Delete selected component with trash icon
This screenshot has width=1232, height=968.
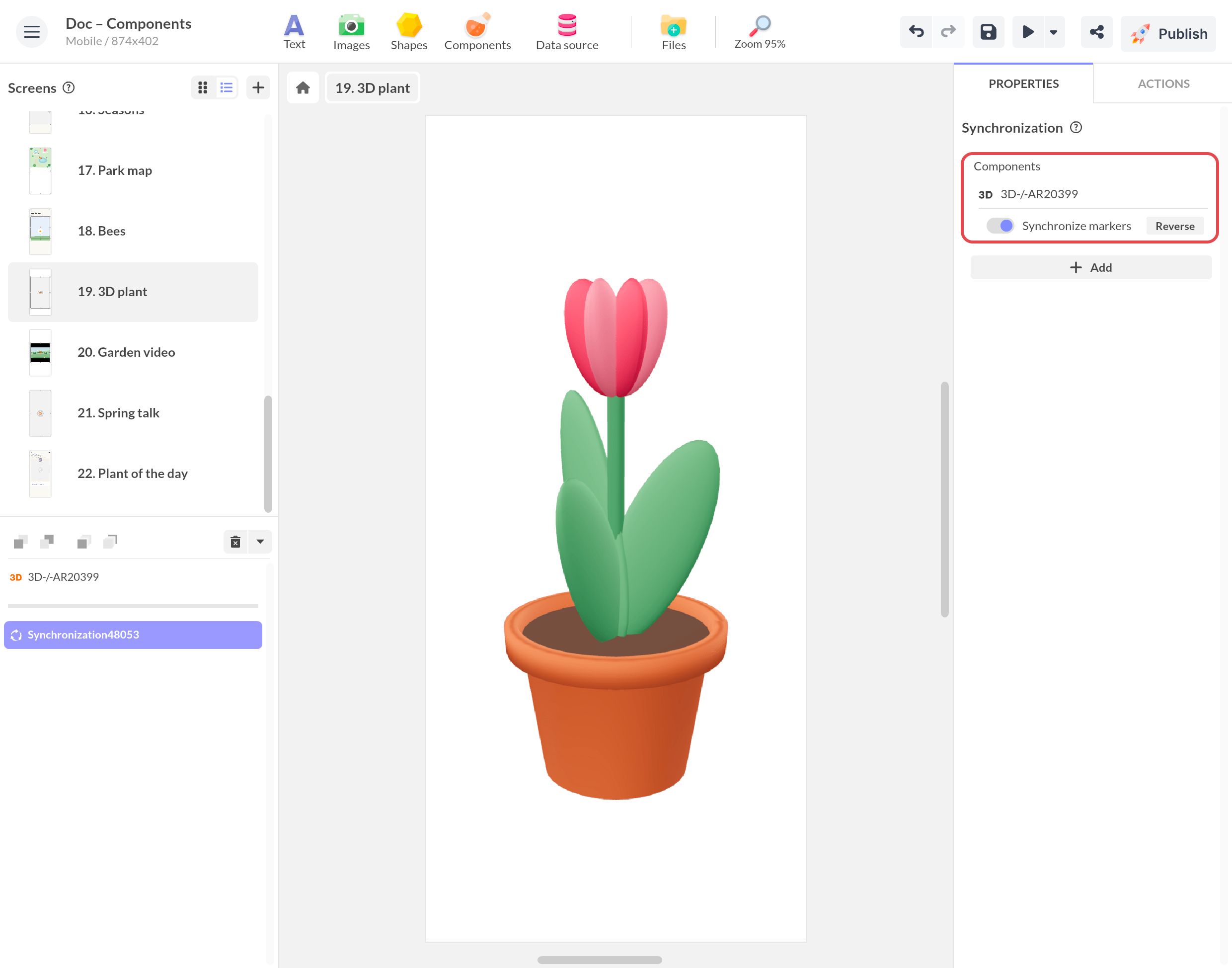click(x=235, y=542)
